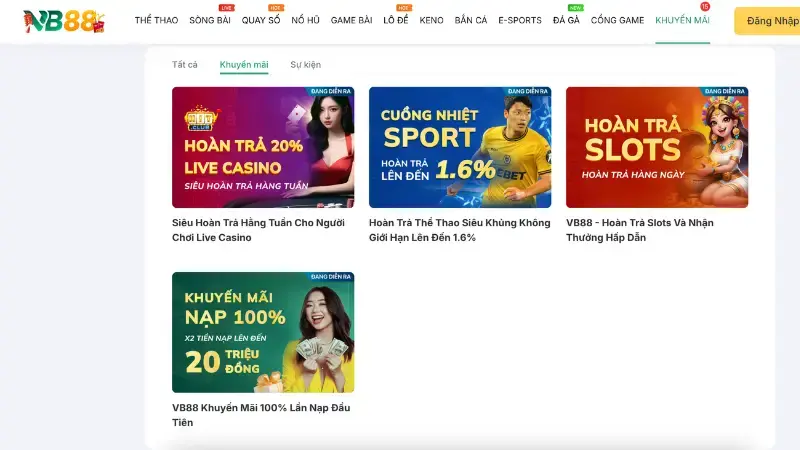This screenshot has height=450, width=800.
Task: Open Cổng Game menu item
Action: 617,20
